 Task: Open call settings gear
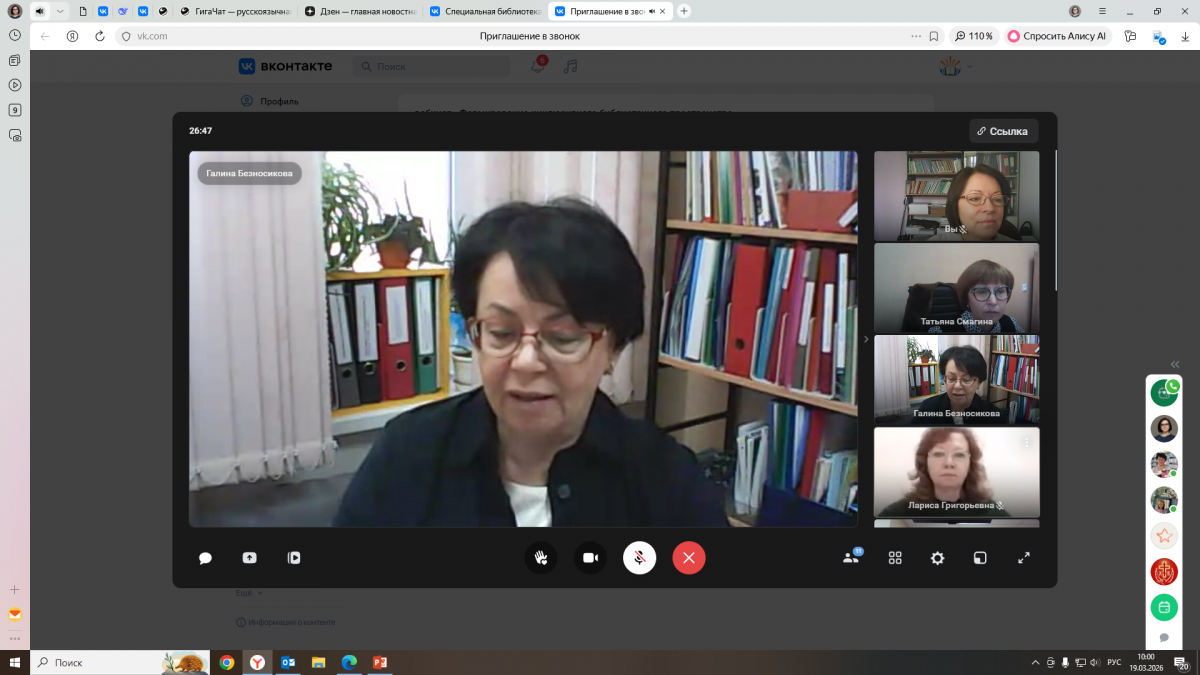937,558
